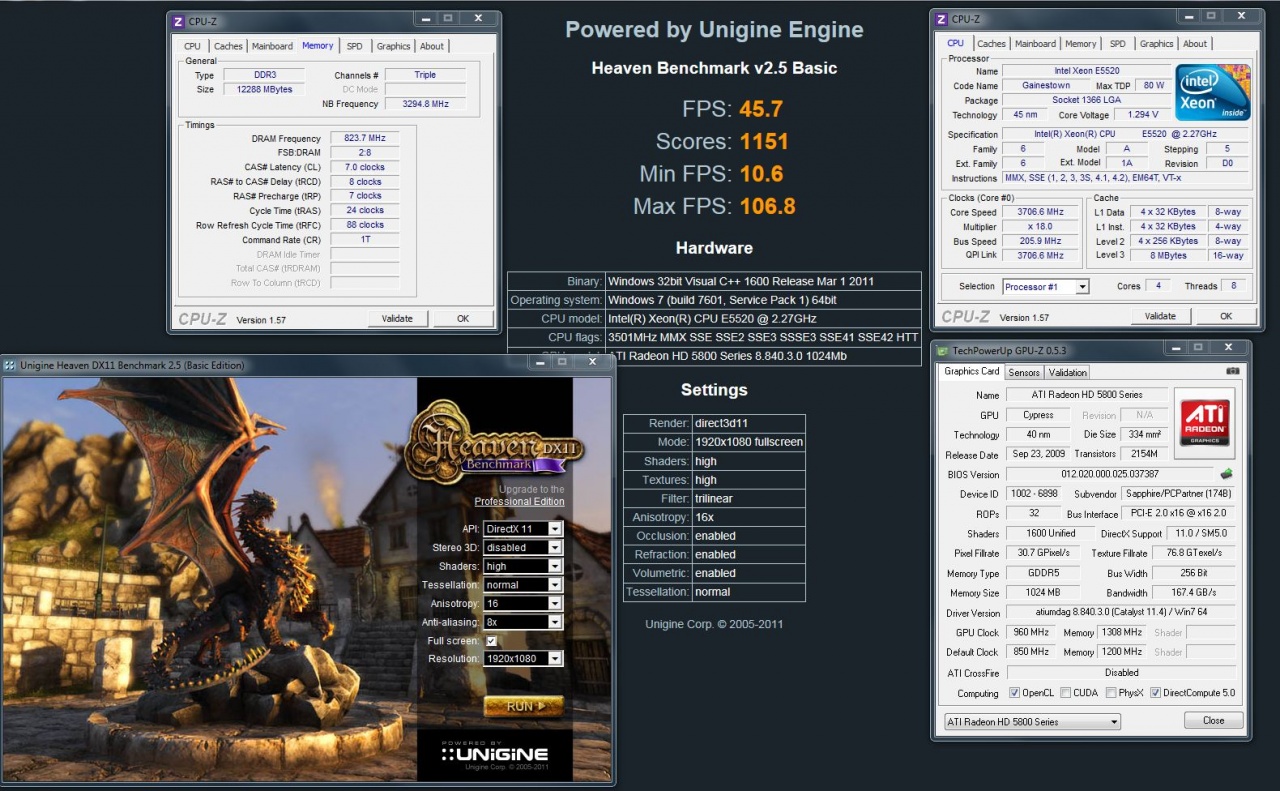Click the FPS value 45.7
The height and width of the screenshot is (791, 1280).
pos(761,109)
